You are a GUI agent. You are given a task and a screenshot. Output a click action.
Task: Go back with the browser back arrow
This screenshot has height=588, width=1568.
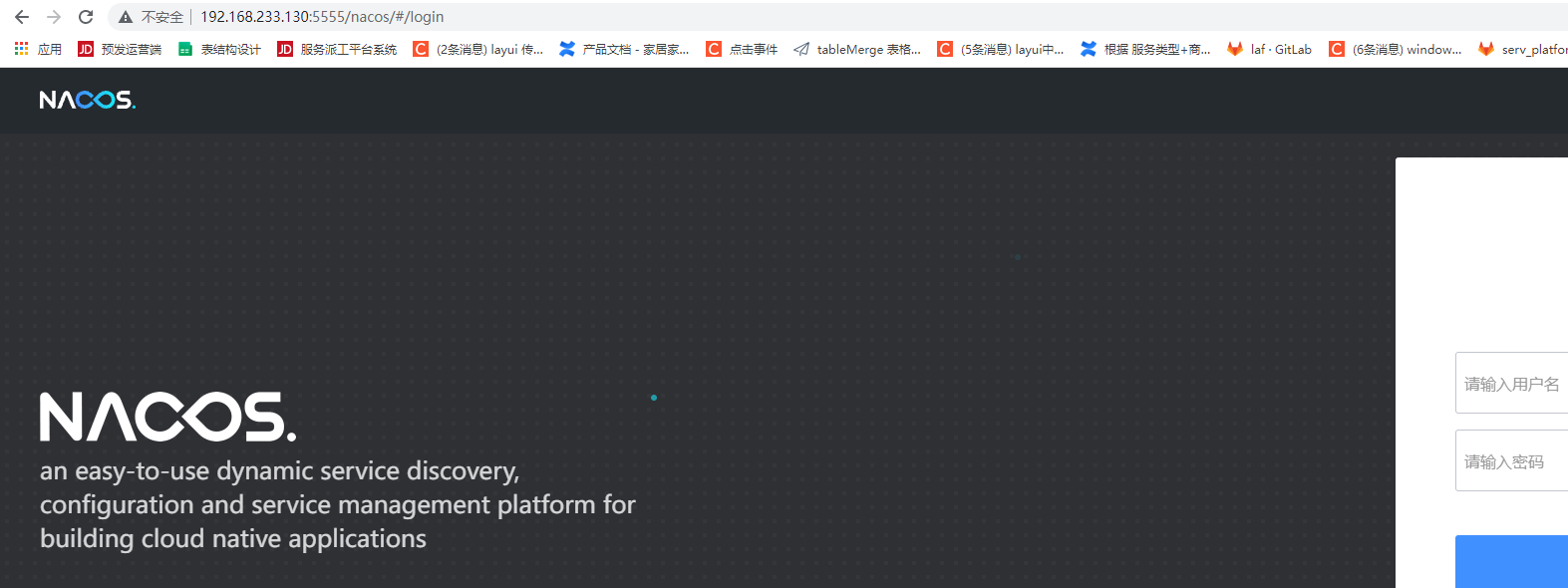tap(22, 17)
